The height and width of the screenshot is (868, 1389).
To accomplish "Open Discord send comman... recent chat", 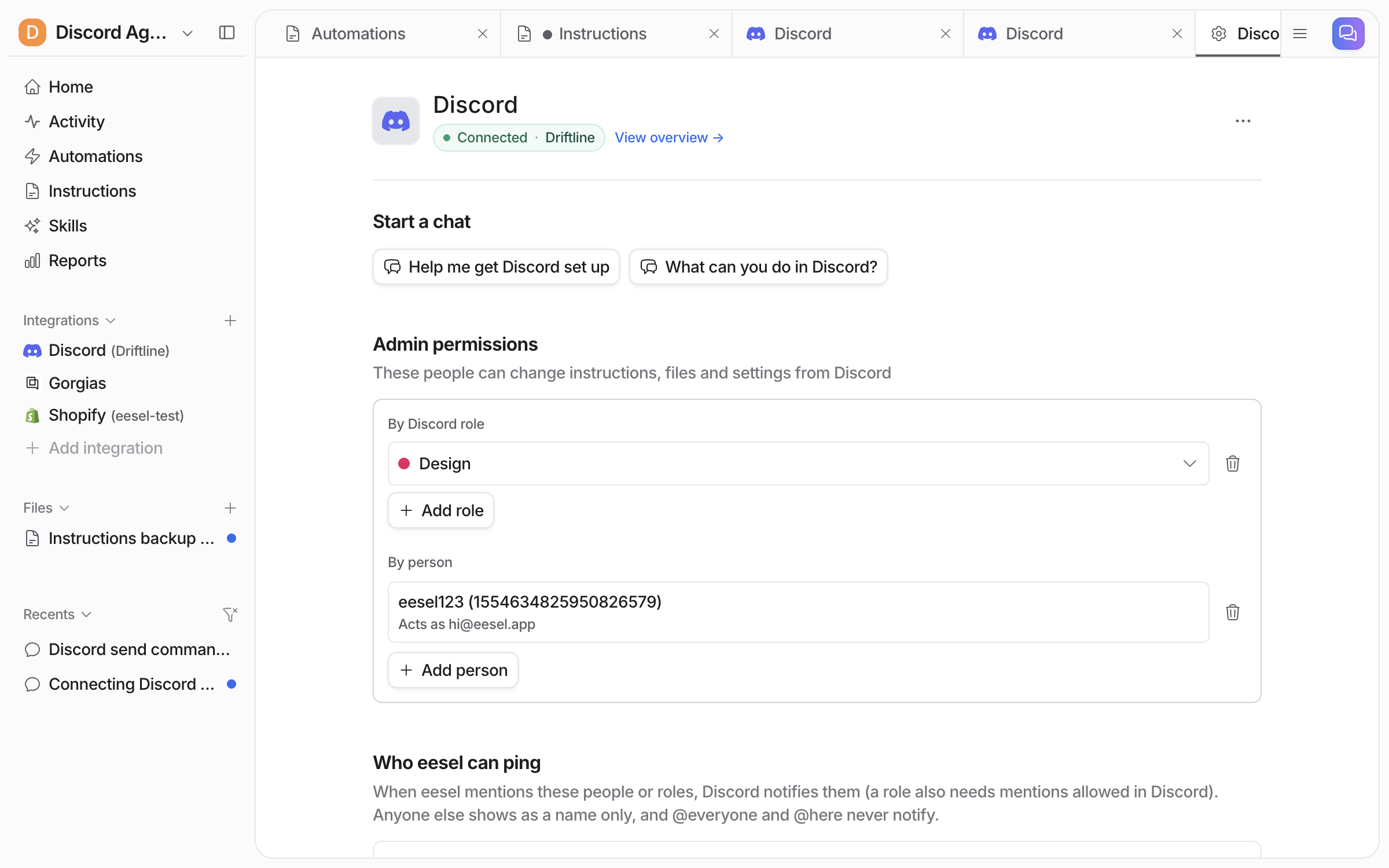I will click(x=127, y=649).
